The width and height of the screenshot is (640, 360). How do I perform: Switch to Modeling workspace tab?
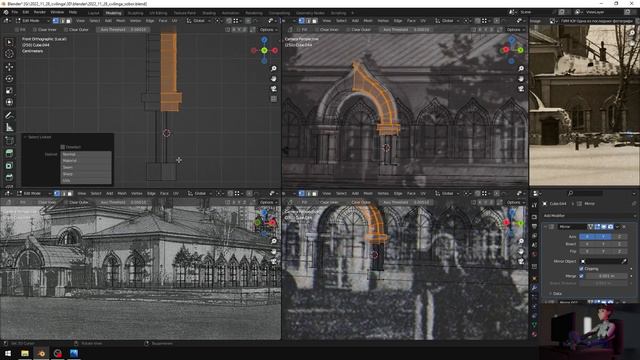pyautogui.click(x=113, y=13)
